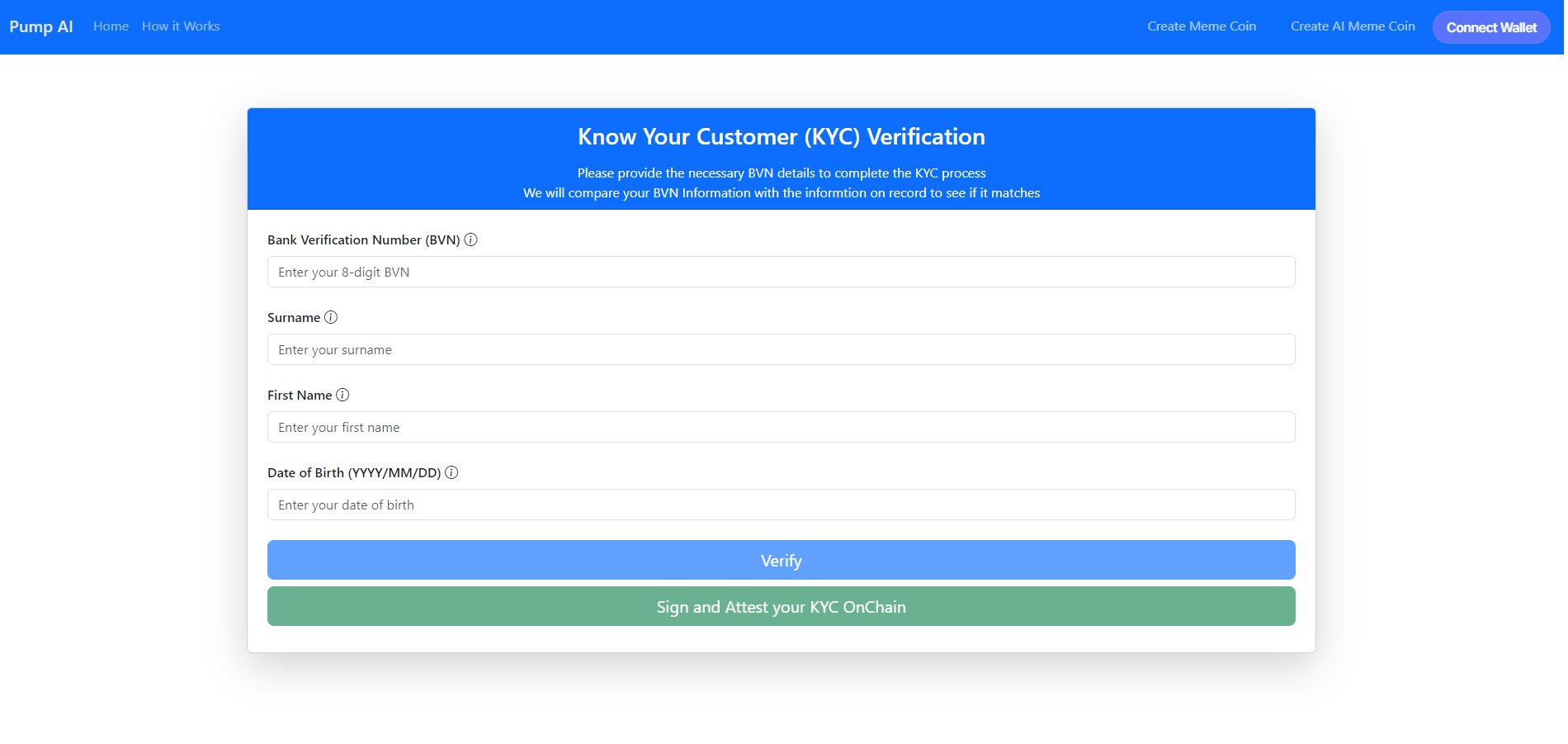Open Create Meme Coin page
Image resolution: width=1568 pixels, height=744 pixels.
[x=1202, y=26]
